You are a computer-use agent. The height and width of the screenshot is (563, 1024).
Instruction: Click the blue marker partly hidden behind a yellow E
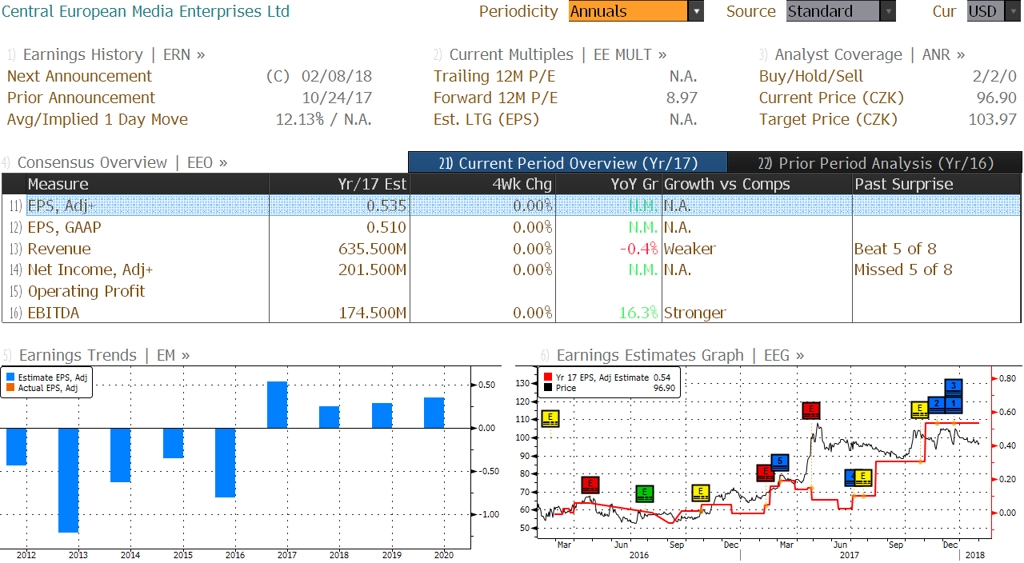coord(850,477)
